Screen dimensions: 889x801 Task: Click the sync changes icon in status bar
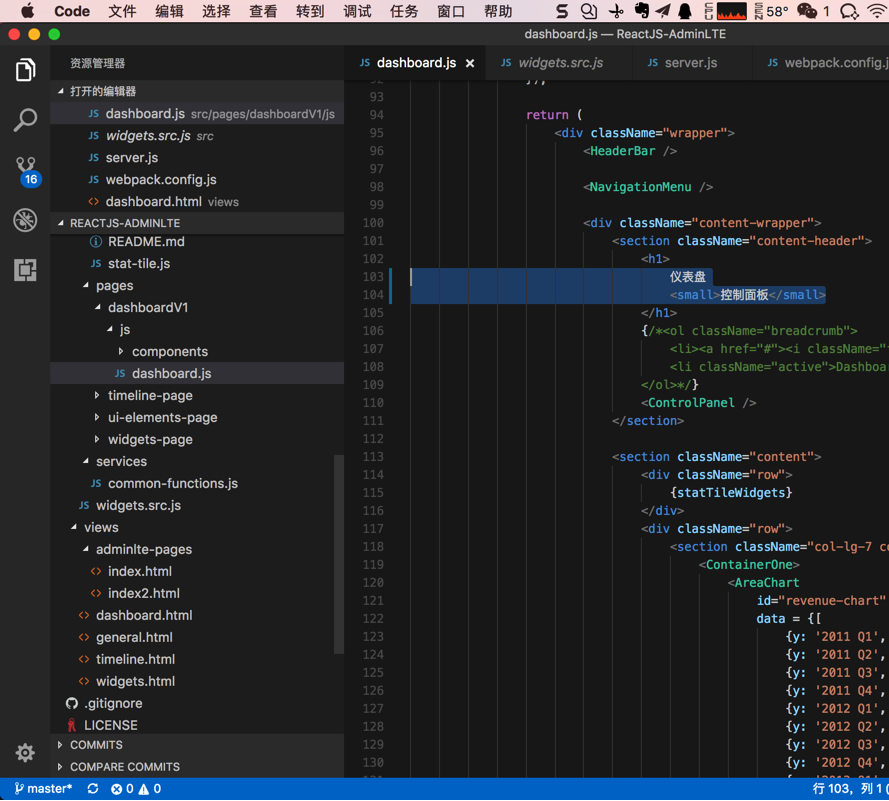(93, 789)
